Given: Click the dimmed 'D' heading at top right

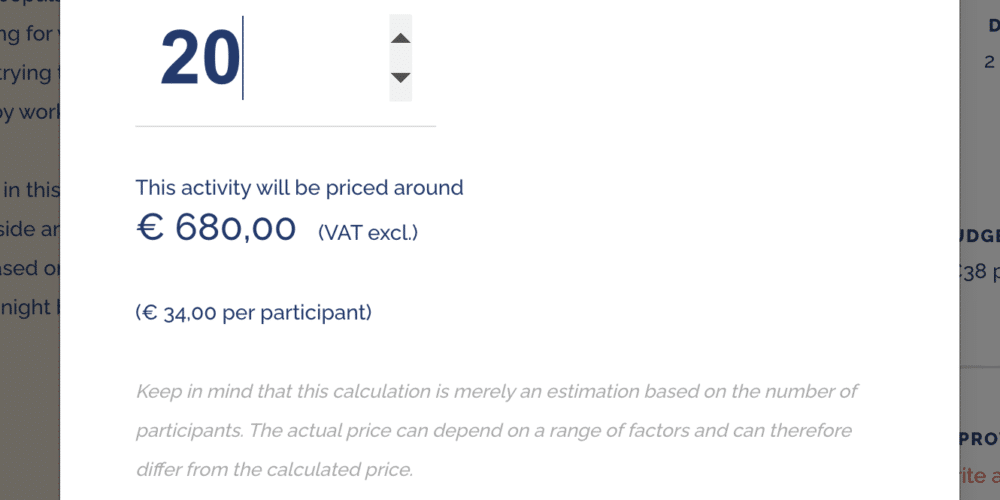Looking at the screenshot, I should tap(993, 27).
